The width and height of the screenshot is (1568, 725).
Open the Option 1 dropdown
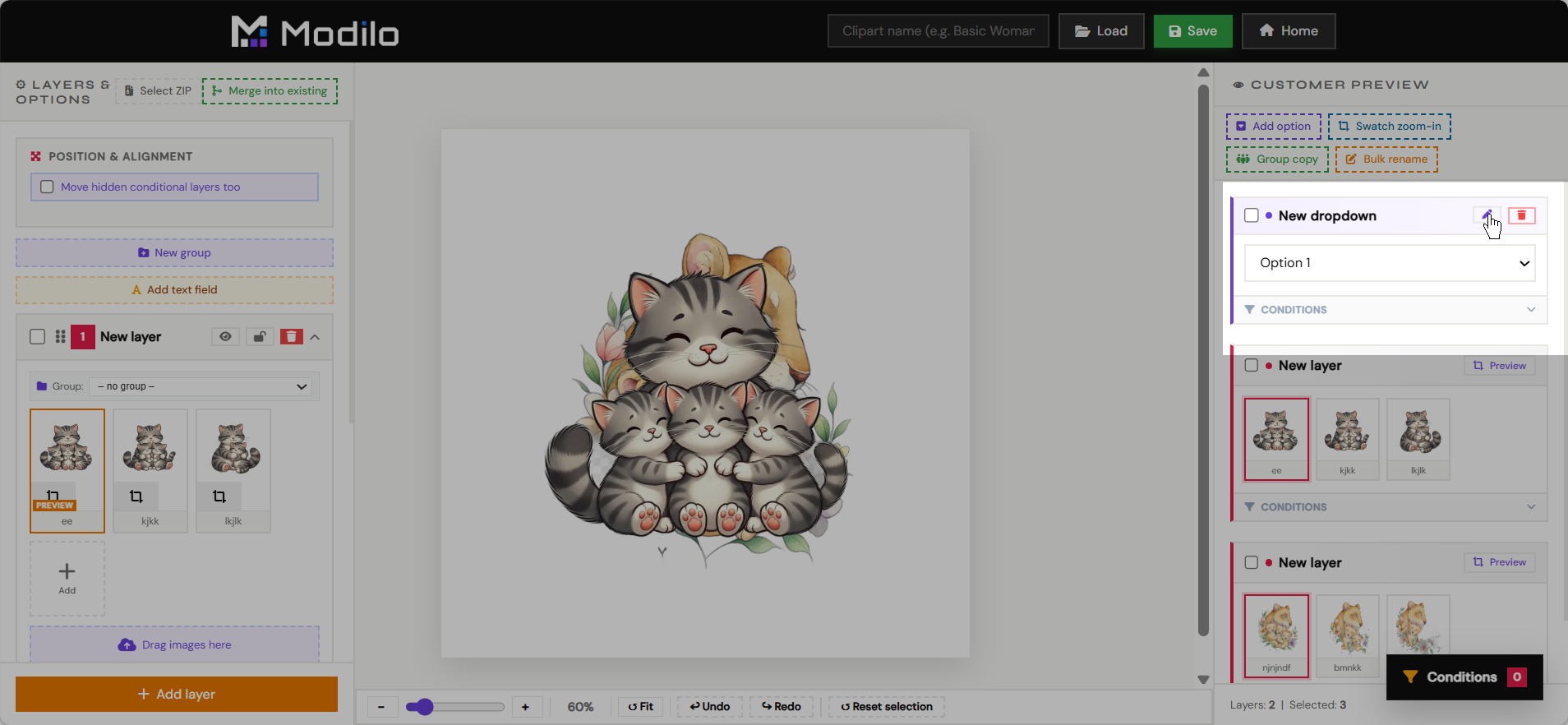click(x=1390, y=263)
